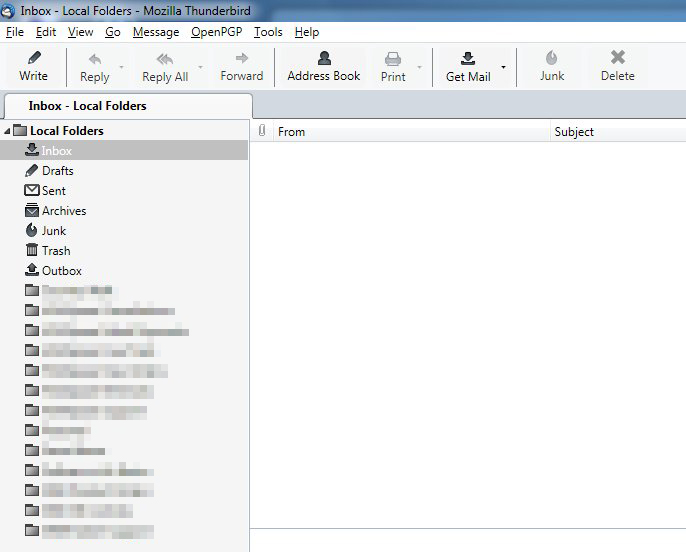Click the Delete toolbar button
Viewport: 686px width, 552px height.
click(617, 66)
